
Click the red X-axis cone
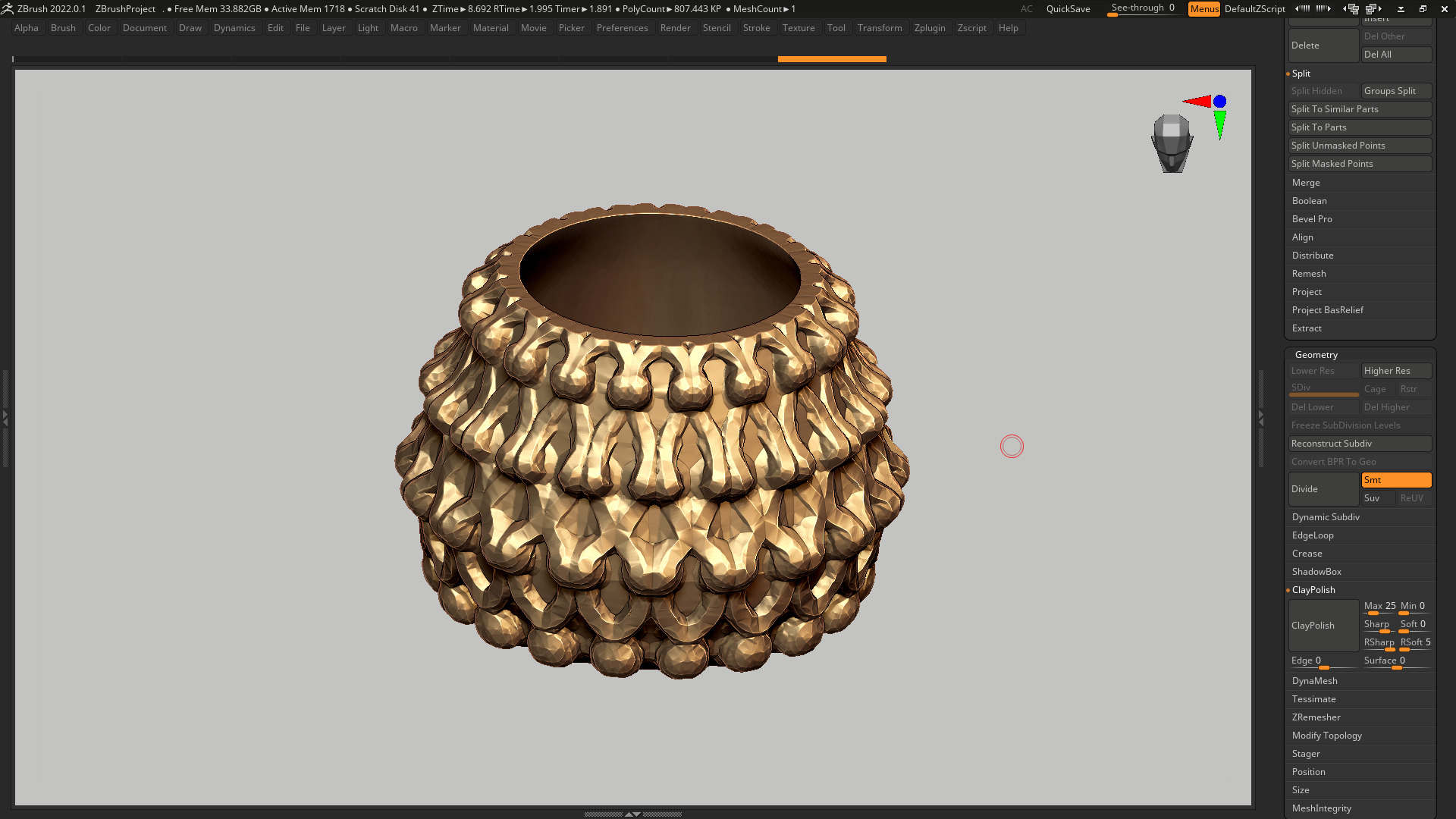1197,101
